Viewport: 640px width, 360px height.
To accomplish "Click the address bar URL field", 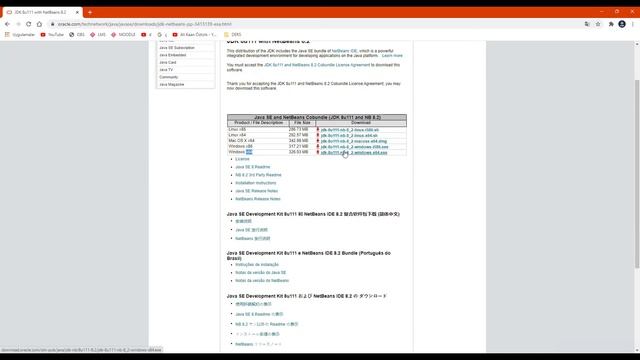I will coord(314,24).
